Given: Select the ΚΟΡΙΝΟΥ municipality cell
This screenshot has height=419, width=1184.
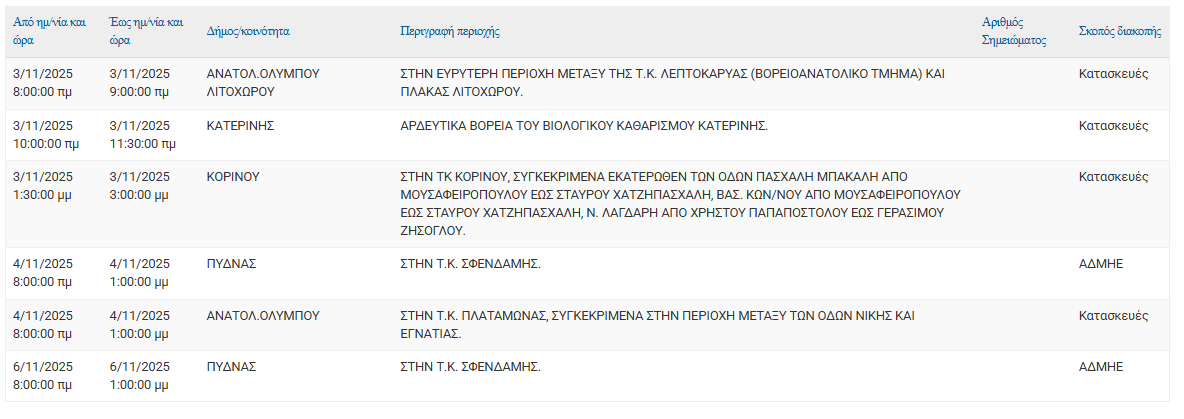Looking at the screenshot, I should [x=233, y=176].
